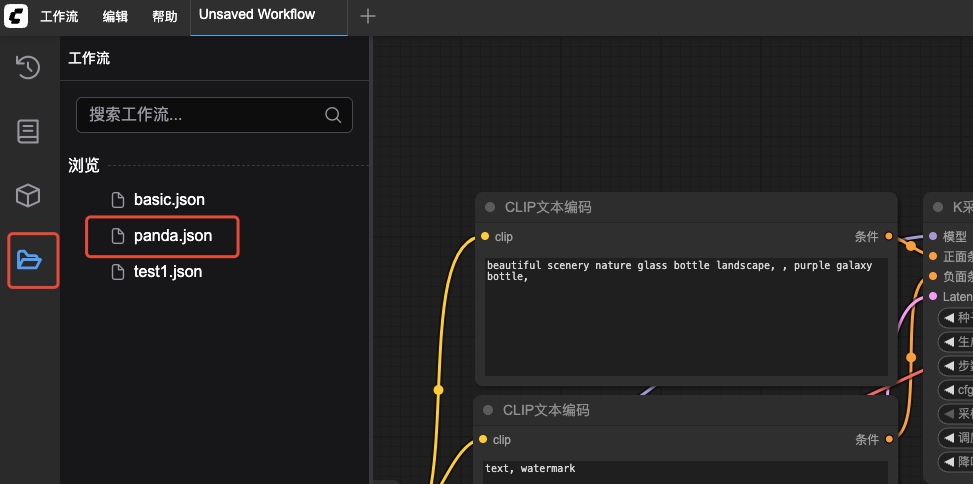973x484 pixels.
Task: Open the 帮助 menu
Action: 164,16
